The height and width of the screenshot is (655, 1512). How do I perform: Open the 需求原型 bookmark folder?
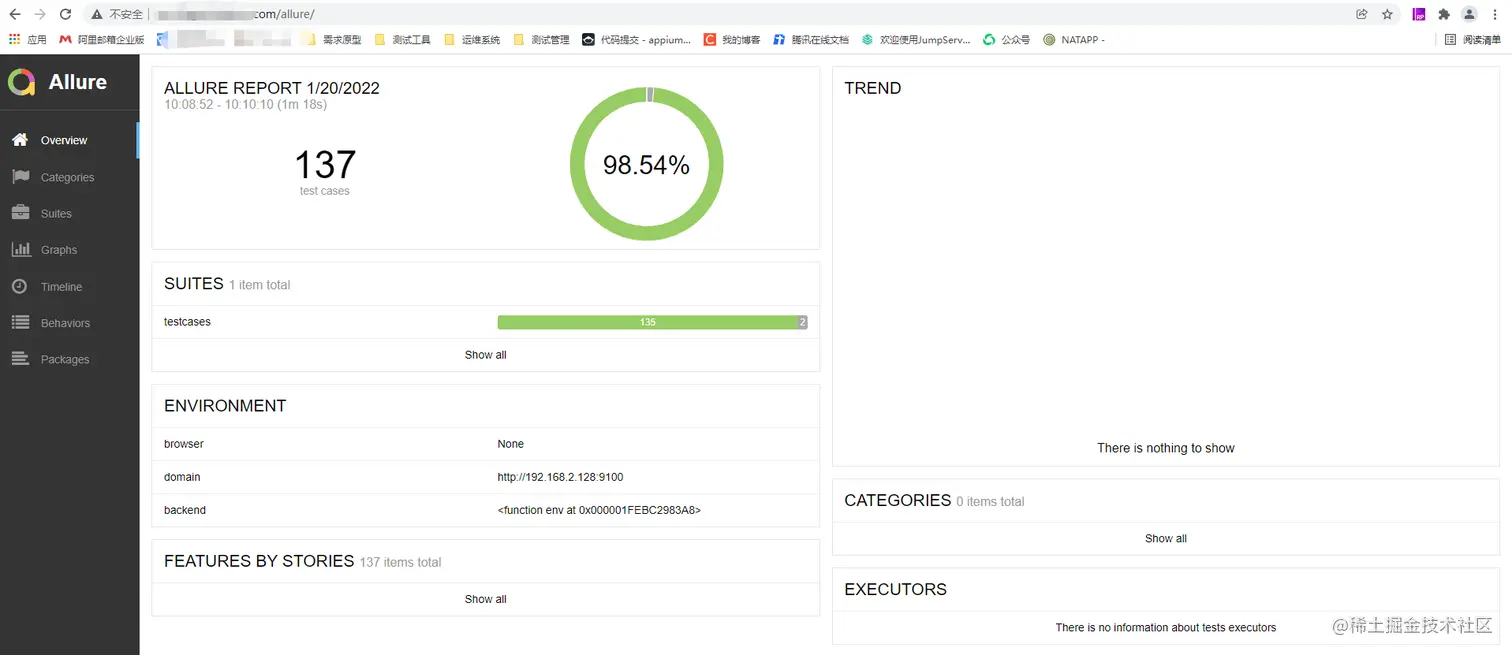[x=333, y=40]
